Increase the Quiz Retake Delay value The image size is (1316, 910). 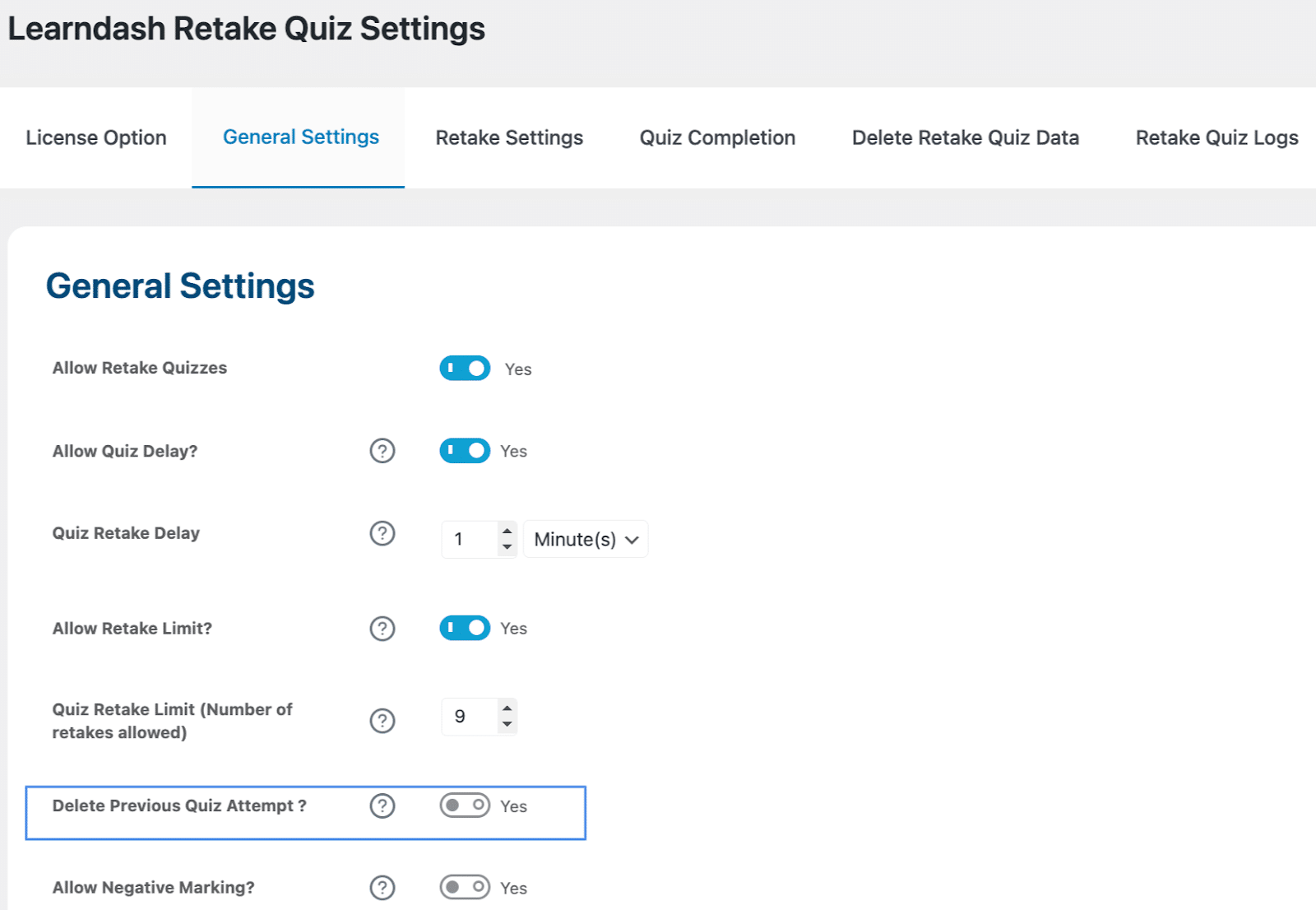[507, 531]
